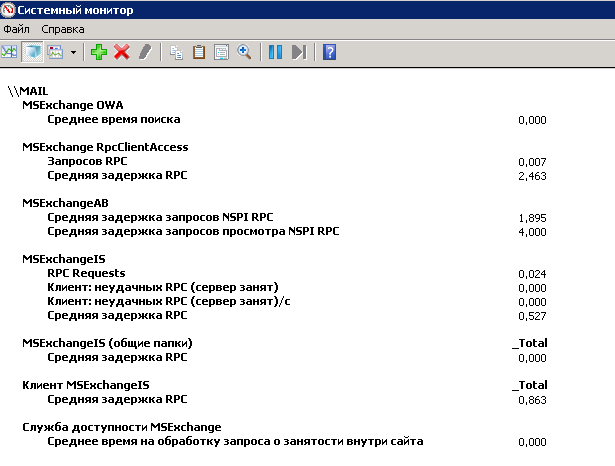Click the Update Data step button

pyautogui.click(x=299, y=52)
